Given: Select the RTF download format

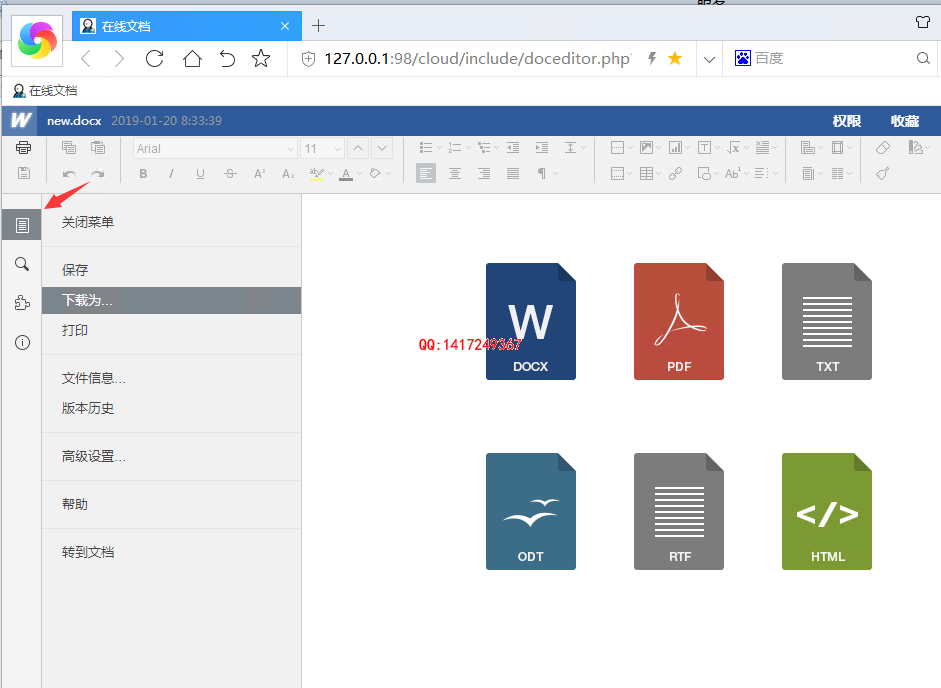Looking at the screenshot, I should (678, 511).
